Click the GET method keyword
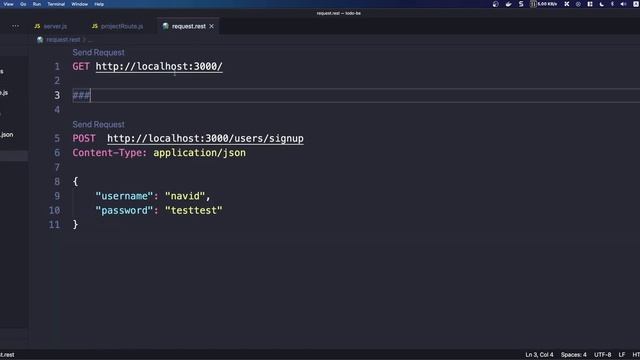Viewport: 640px width, 360px height. (81, 67)
